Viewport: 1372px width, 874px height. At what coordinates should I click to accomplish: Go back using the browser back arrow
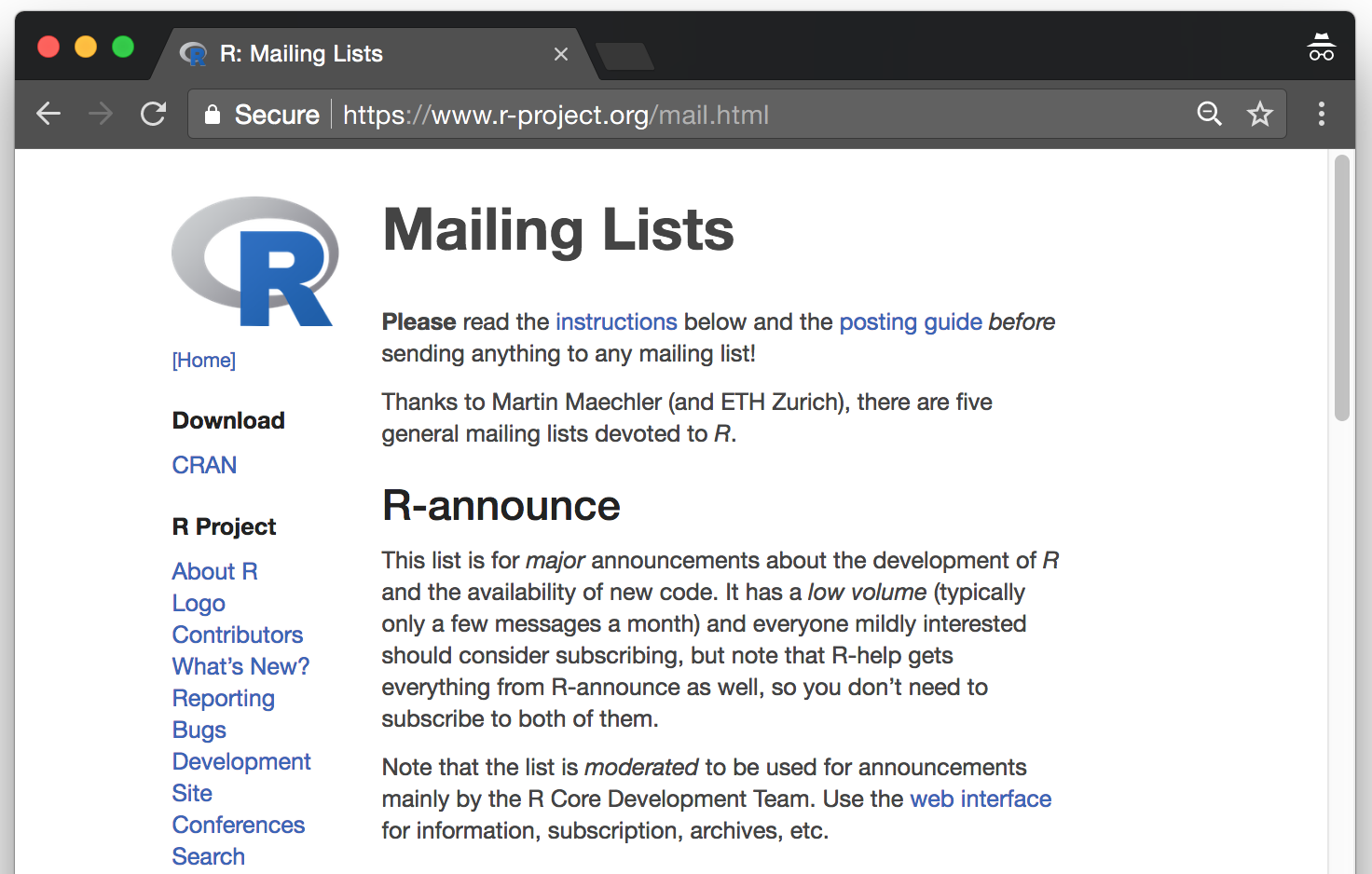coord(48,114)
